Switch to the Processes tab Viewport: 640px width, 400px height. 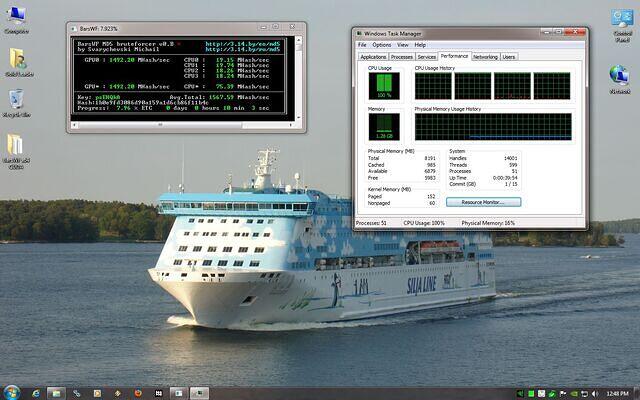(x=402, y=57)
